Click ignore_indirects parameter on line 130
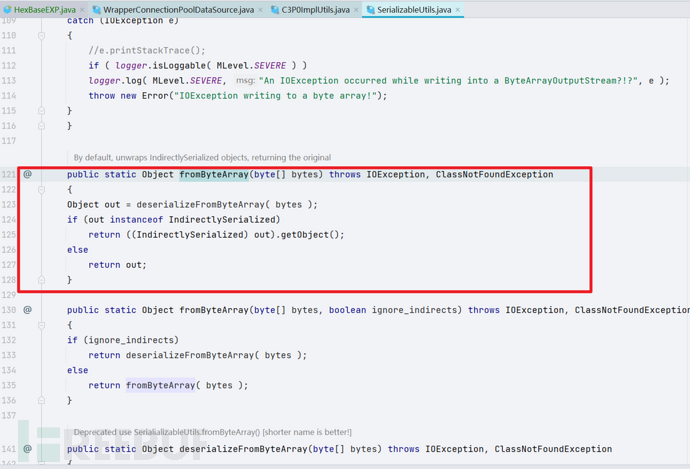The height and width of the screenshot is (469, 690). point(414,310)
